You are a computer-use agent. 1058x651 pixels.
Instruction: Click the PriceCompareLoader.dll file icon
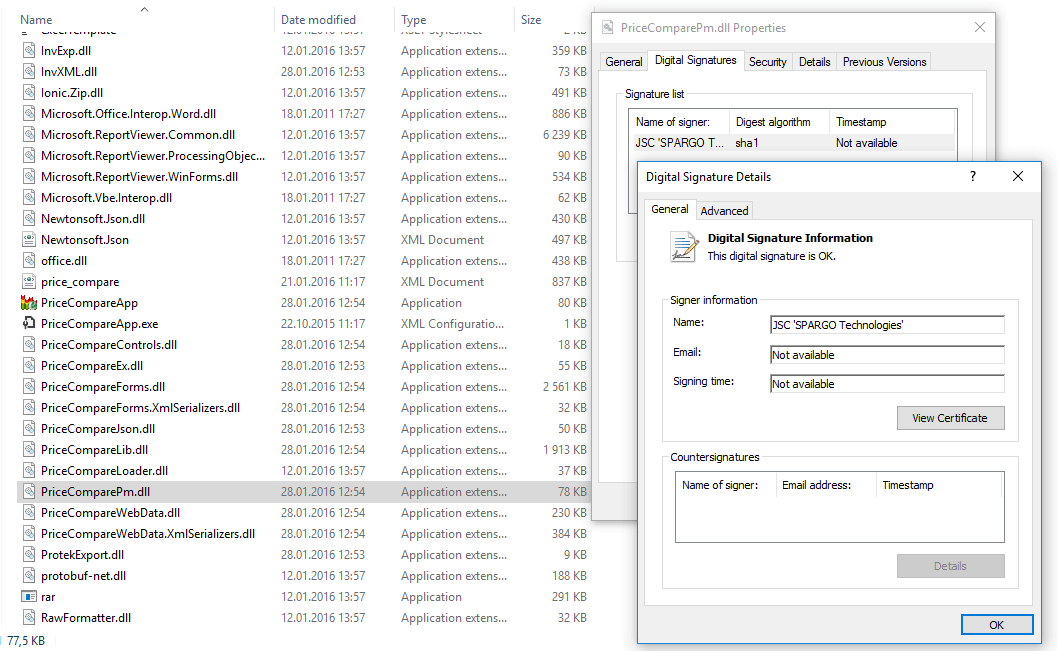(29, 470)
